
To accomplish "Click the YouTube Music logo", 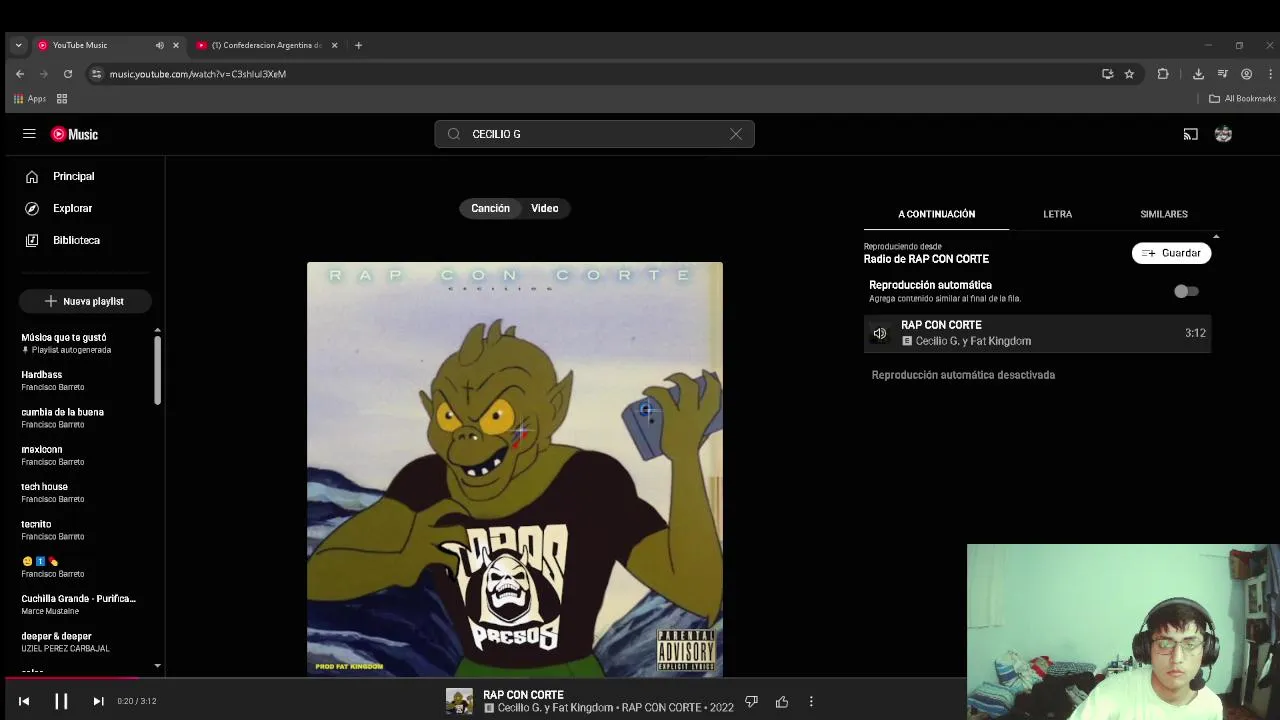I will point(75,134).
